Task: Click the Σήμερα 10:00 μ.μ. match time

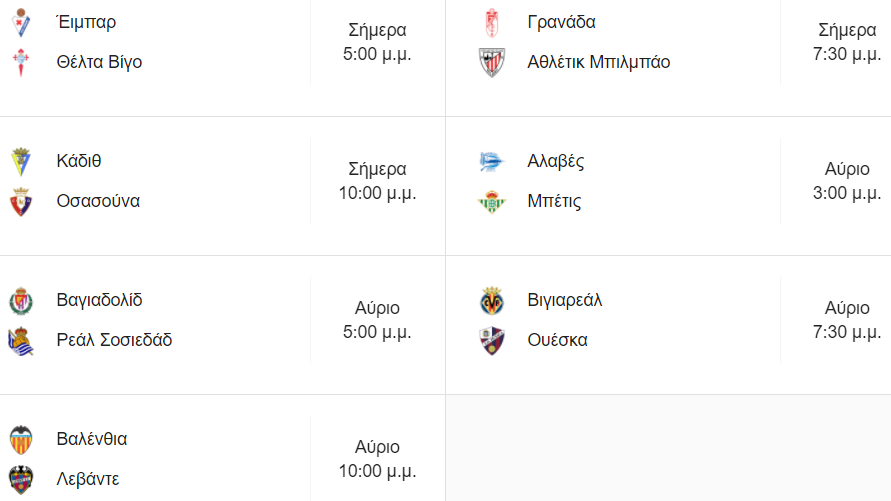Action: [x=377, y=181]
